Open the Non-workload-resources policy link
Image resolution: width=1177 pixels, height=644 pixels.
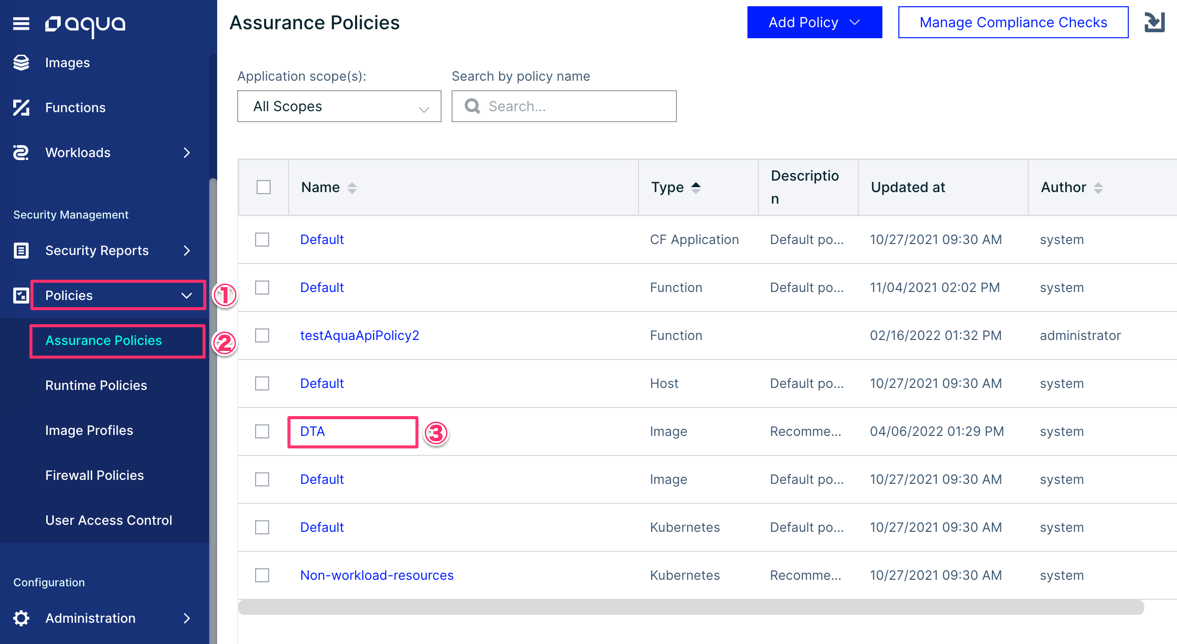click(x=377, y=576)
